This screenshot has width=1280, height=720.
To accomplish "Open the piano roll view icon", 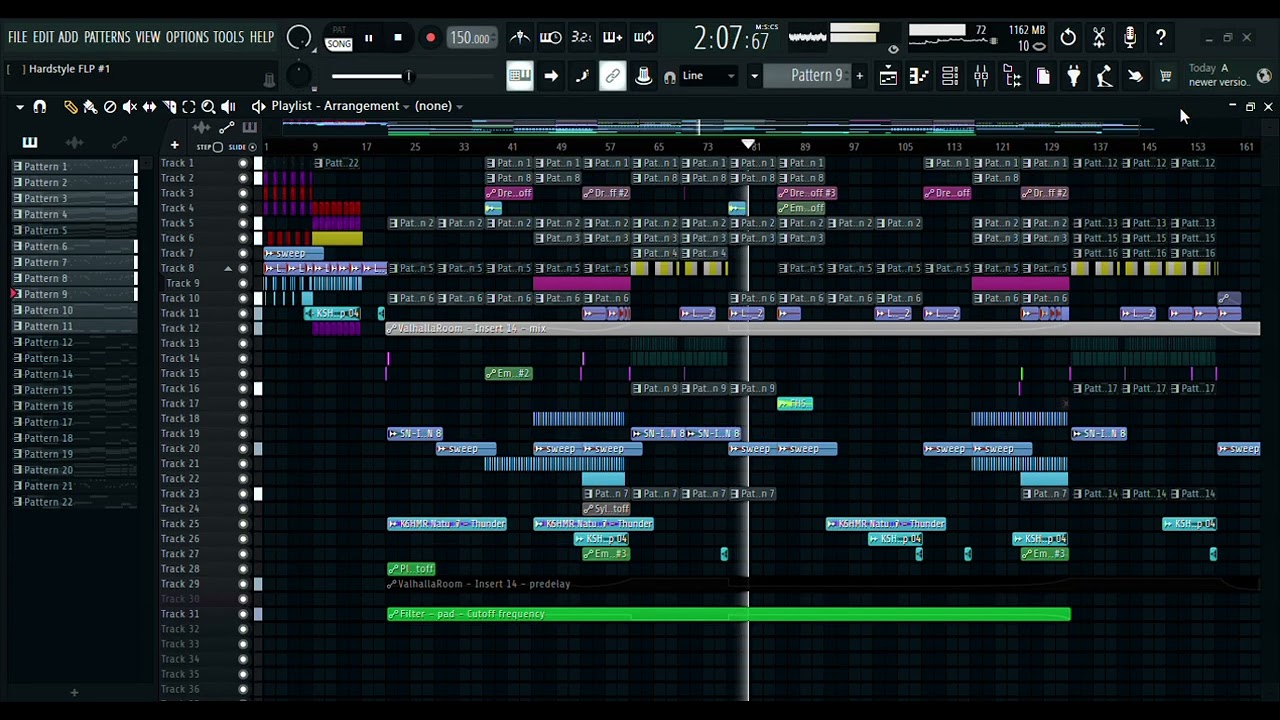I will tap(919, 76).
